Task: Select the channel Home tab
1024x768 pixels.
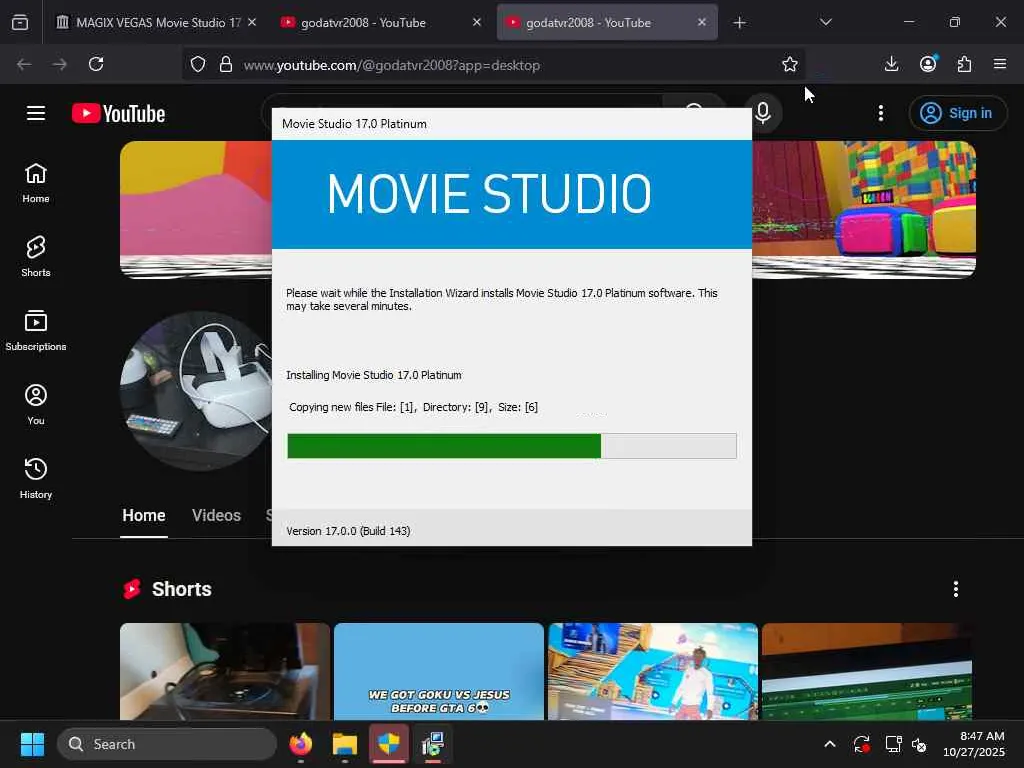Action: pos(144,515)
